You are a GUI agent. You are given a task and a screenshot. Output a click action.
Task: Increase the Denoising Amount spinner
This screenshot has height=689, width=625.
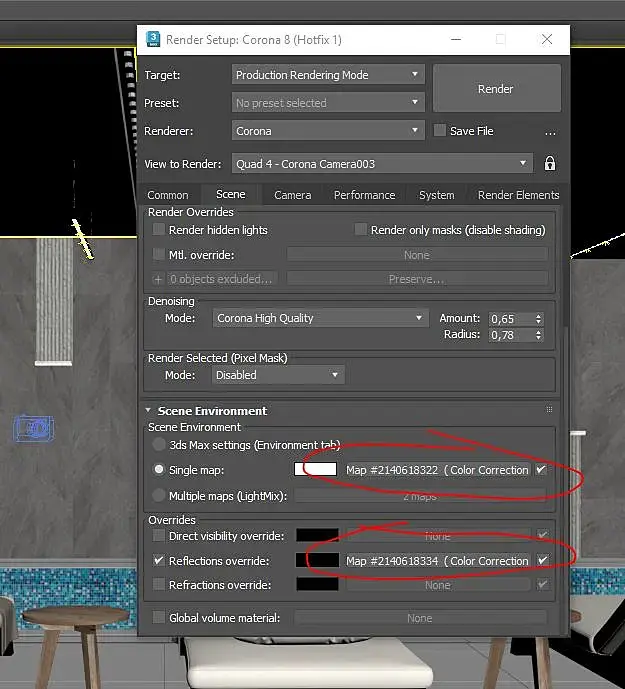(x=538, y=315)
